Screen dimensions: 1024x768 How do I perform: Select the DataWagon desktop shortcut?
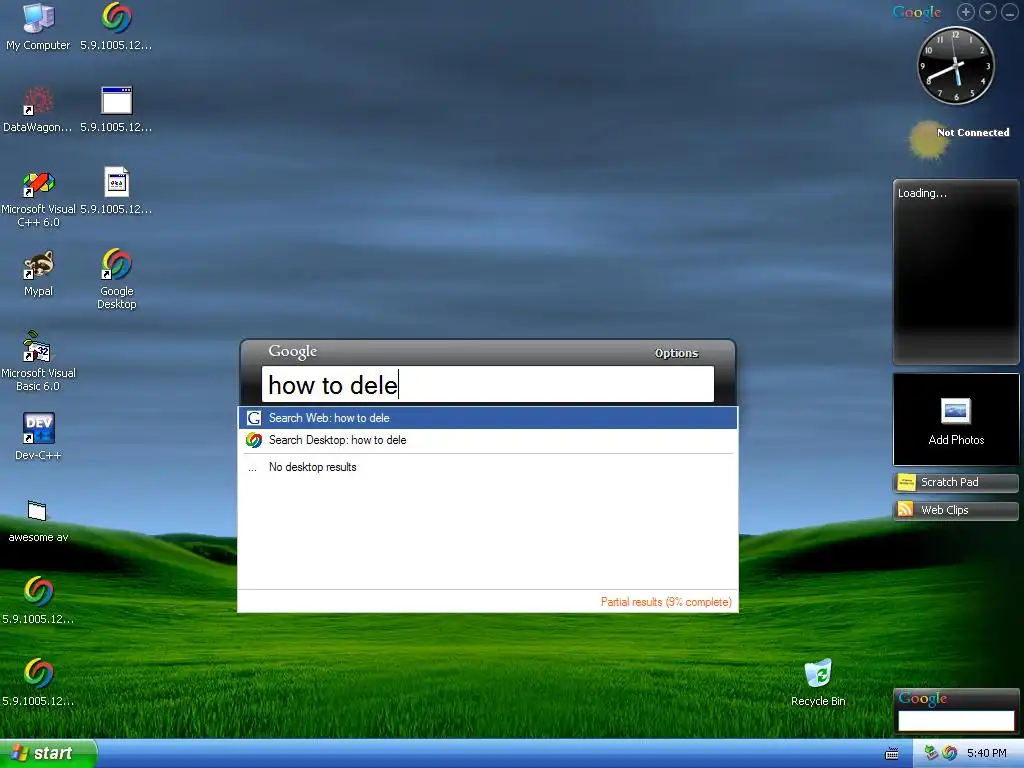[38, 108]
